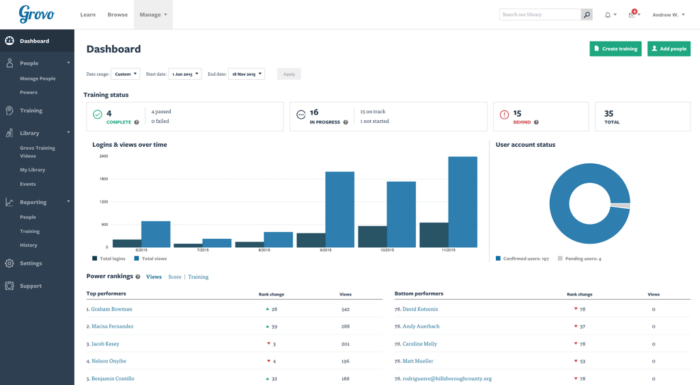Toggle Pending users legend entry
Image resolution: width=700 pixels, height=385 pixels.
tap(579, 259)
